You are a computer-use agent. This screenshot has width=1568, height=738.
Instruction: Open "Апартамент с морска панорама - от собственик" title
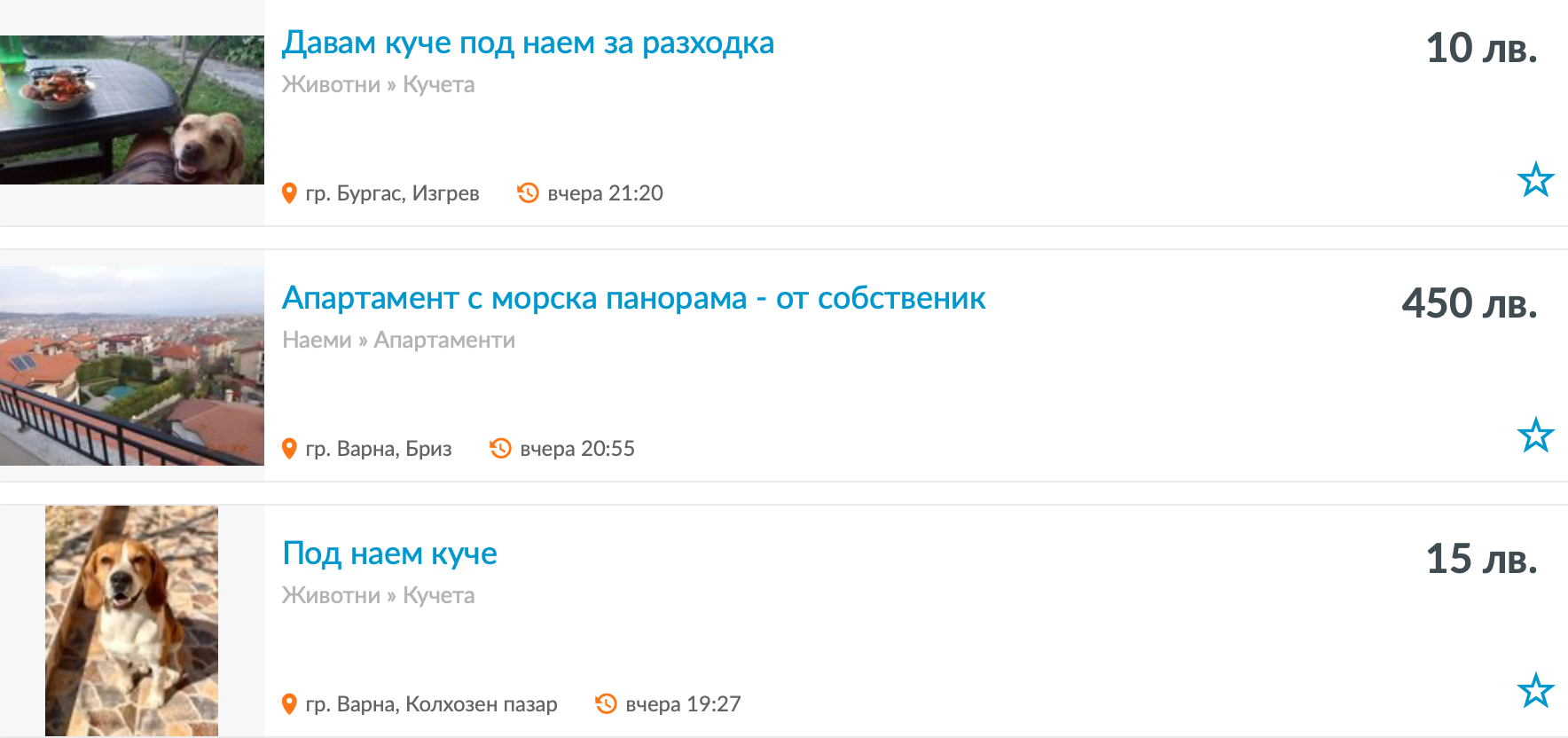[633, 298]
